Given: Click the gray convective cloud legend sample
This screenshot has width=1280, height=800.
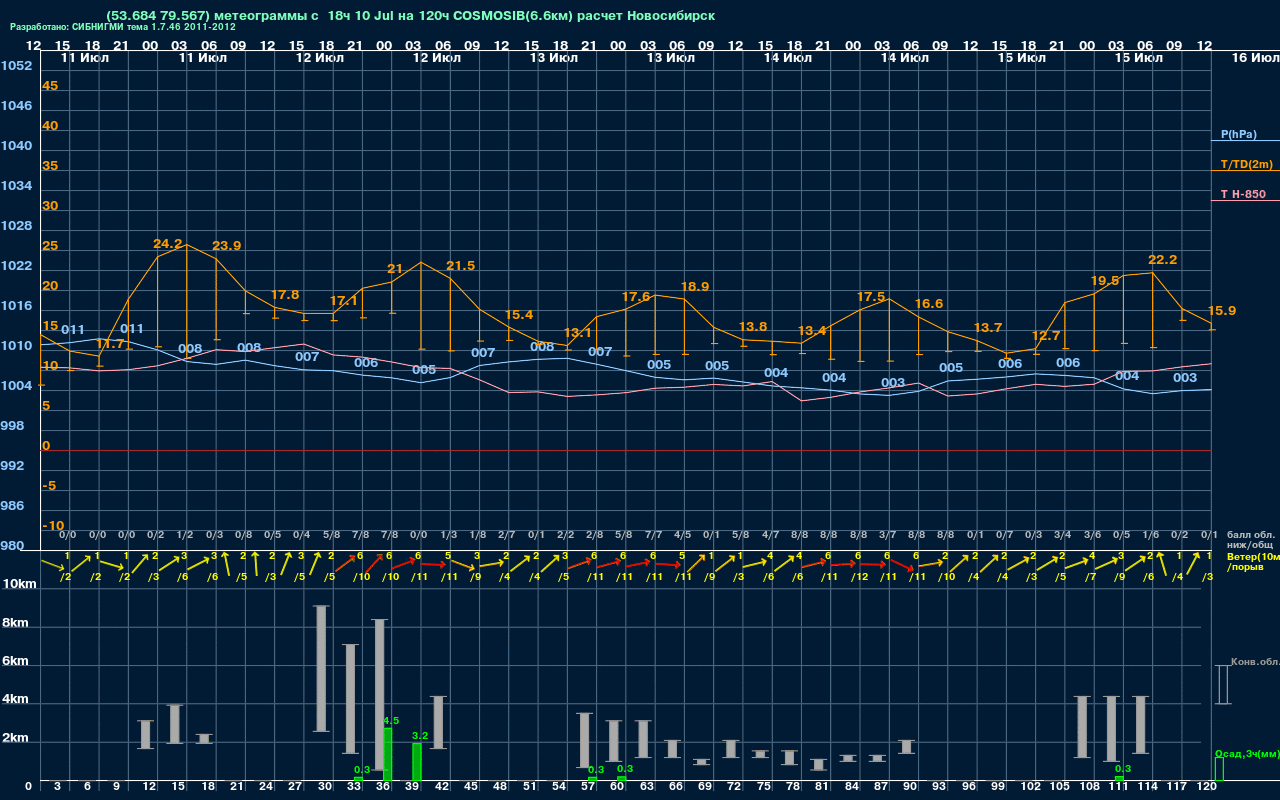Looking at the screenshot, I should (1222, 685).
